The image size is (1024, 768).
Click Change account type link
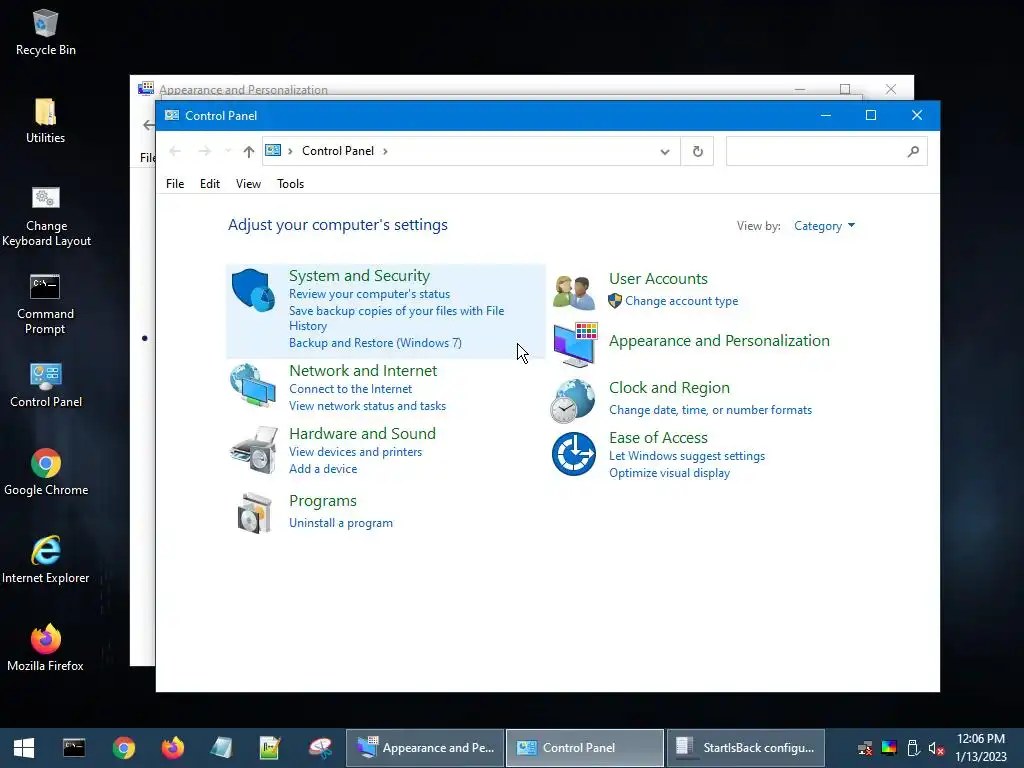[x=682, y=301]
